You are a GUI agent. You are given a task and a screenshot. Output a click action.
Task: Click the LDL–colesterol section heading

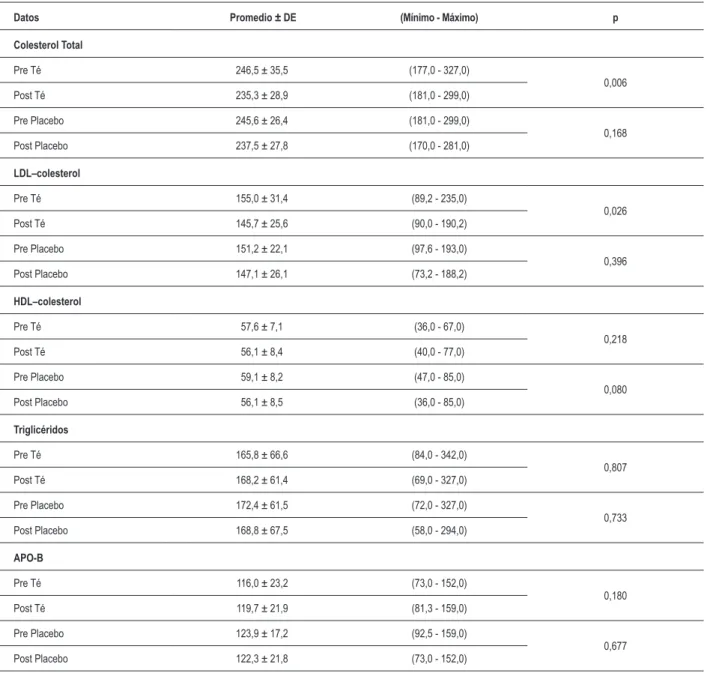tap(47, 173)
